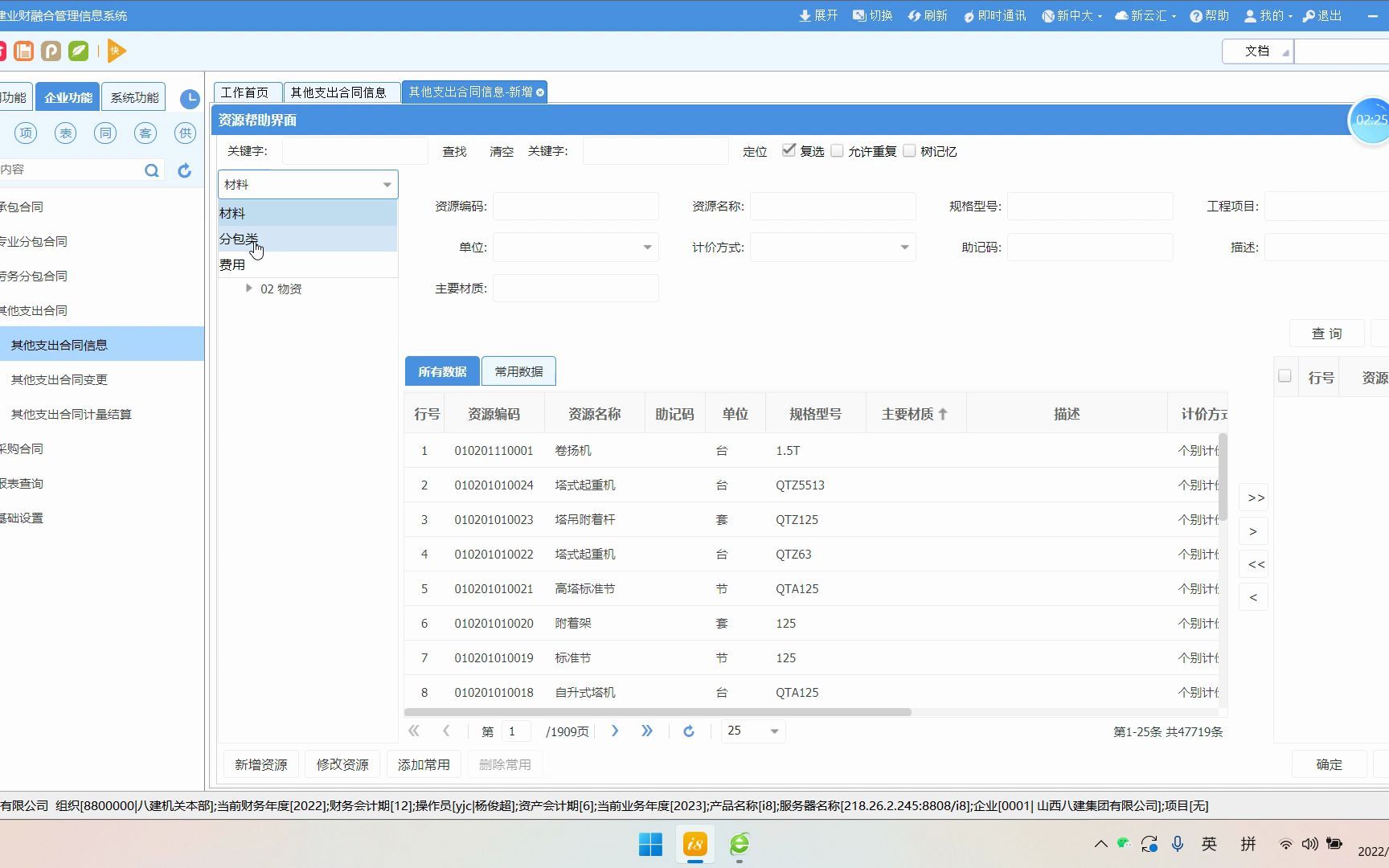Click the << move all left button
Image resolution: width=1389 pixels, height=868 pixels.
click(x=1254, y=564)
